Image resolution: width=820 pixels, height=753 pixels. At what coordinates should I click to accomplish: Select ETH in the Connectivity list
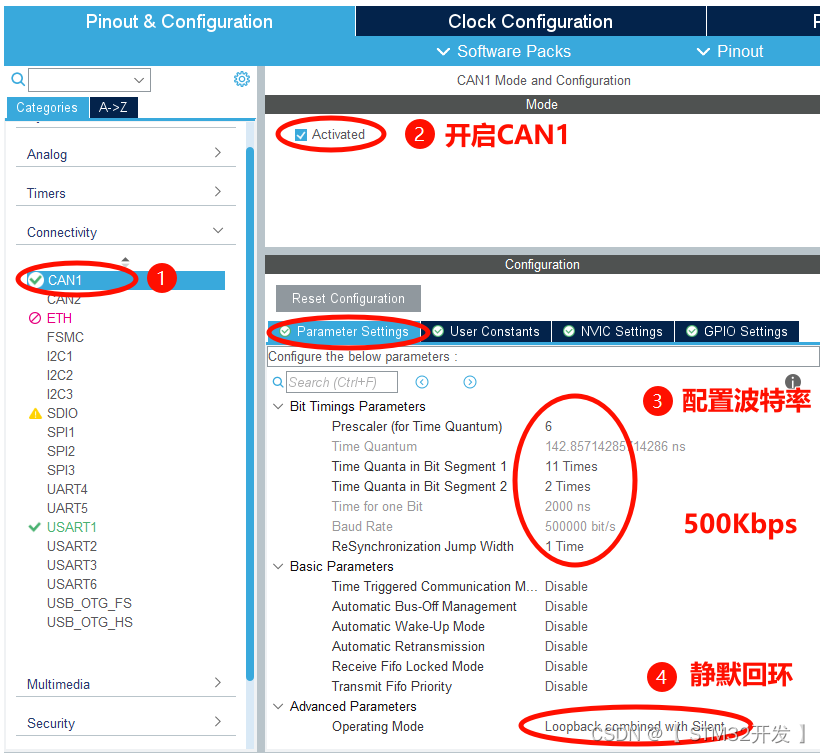coord(59,318)
